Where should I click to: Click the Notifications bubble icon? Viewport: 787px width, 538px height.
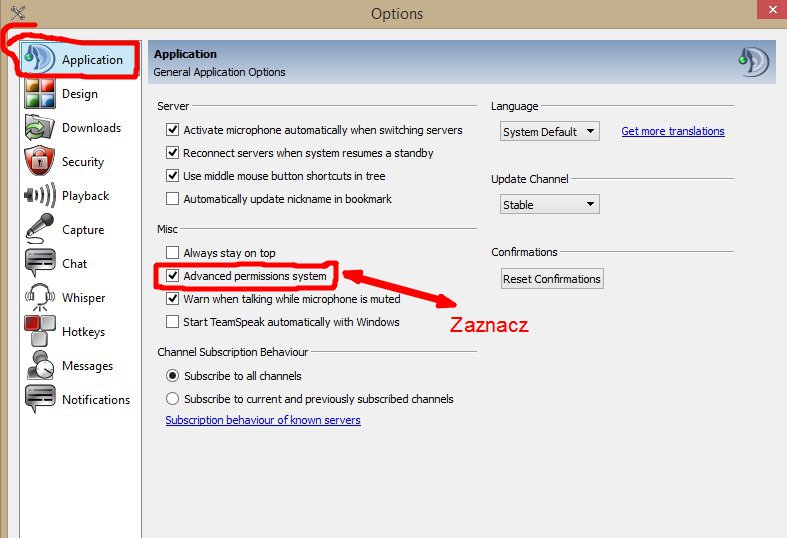coord(40,399)
